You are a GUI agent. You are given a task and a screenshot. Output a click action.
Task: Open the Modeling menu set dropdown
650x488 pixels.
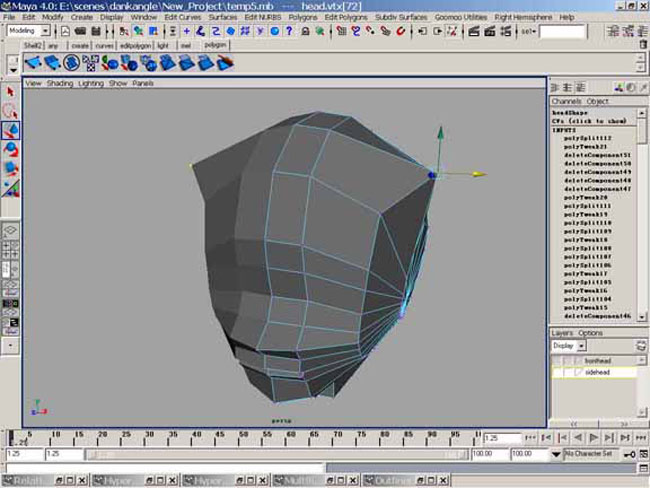click(x=45, y=31)
